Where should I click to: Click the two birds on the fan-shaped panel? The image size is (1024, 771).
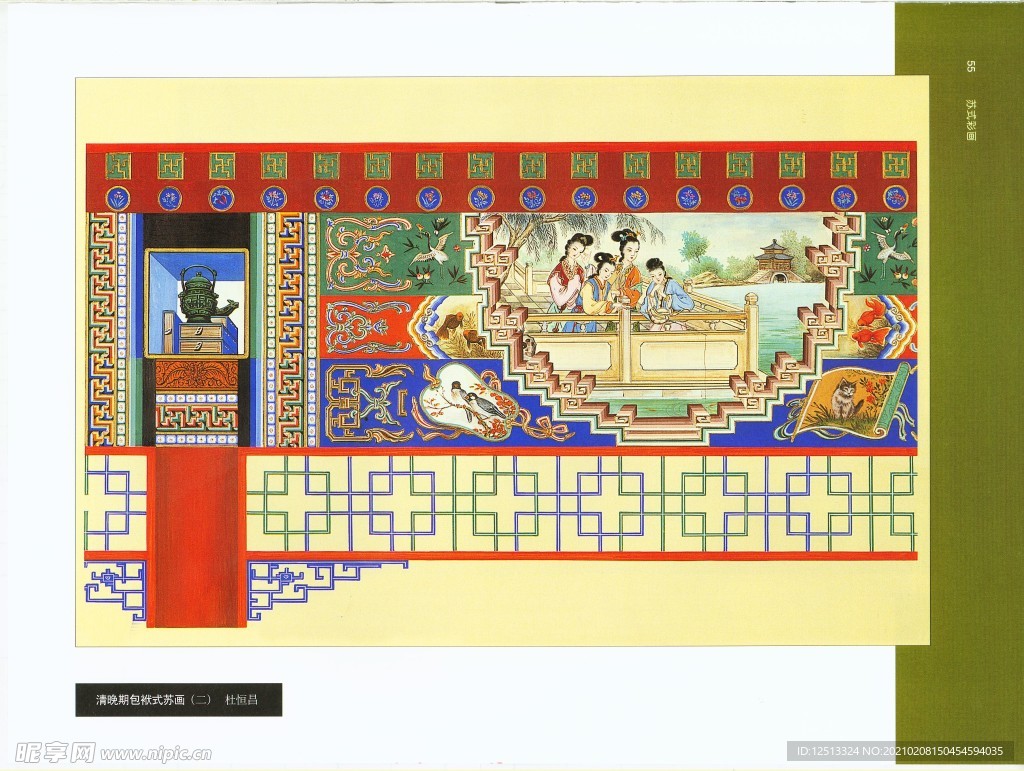click(x=470, y=403)
